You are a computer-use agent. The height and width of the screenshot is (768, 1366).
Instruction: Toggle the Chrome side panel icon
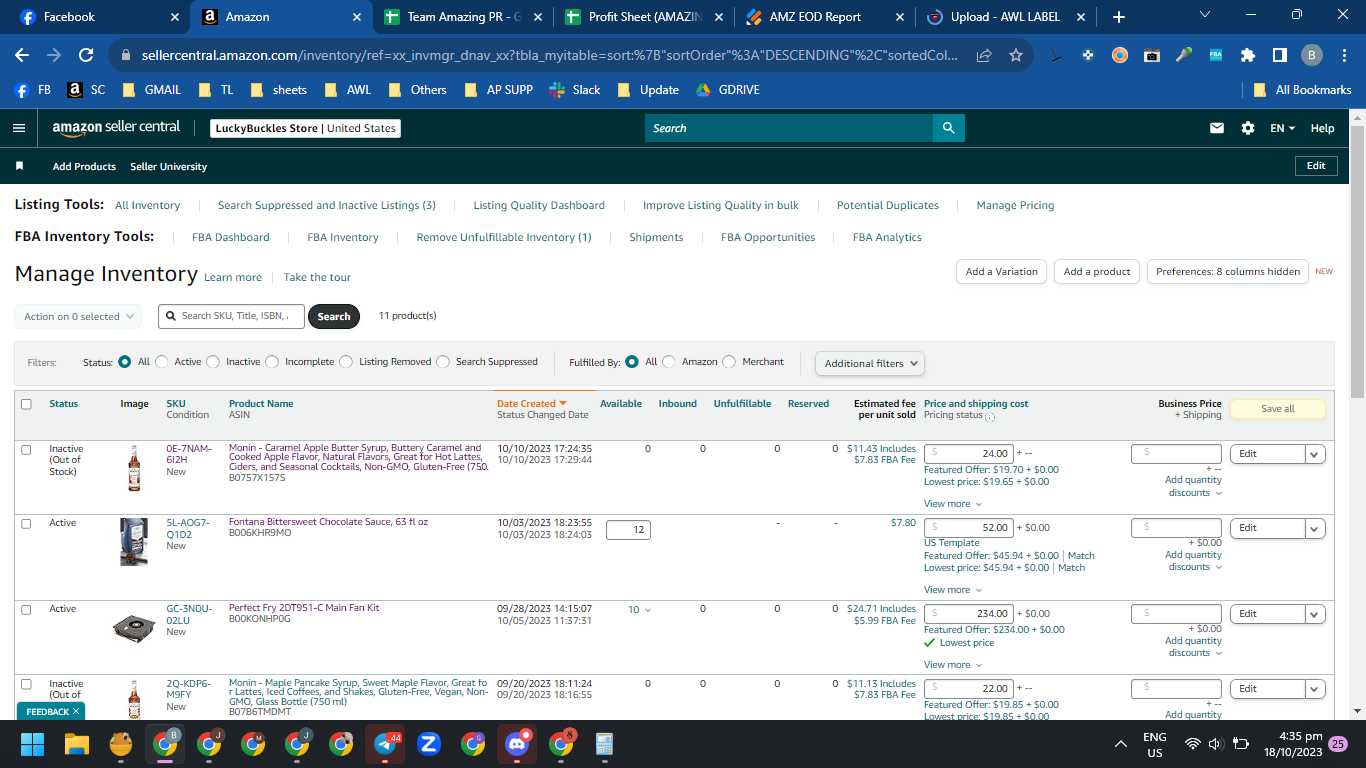point(1280,56)
